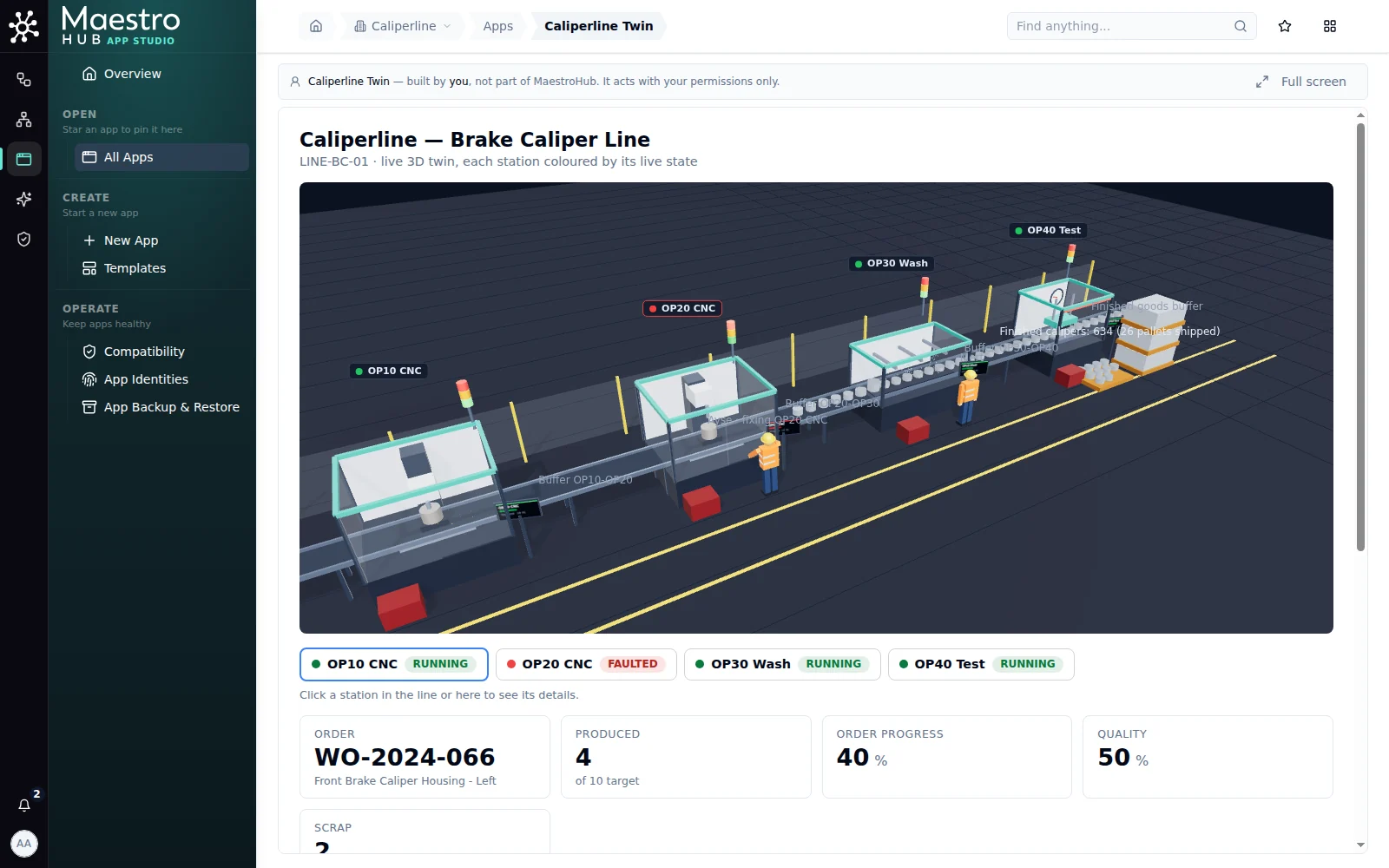Select the OP40 Test station chip
Viewport: 1389px width, 868px height.
point(981,664)
